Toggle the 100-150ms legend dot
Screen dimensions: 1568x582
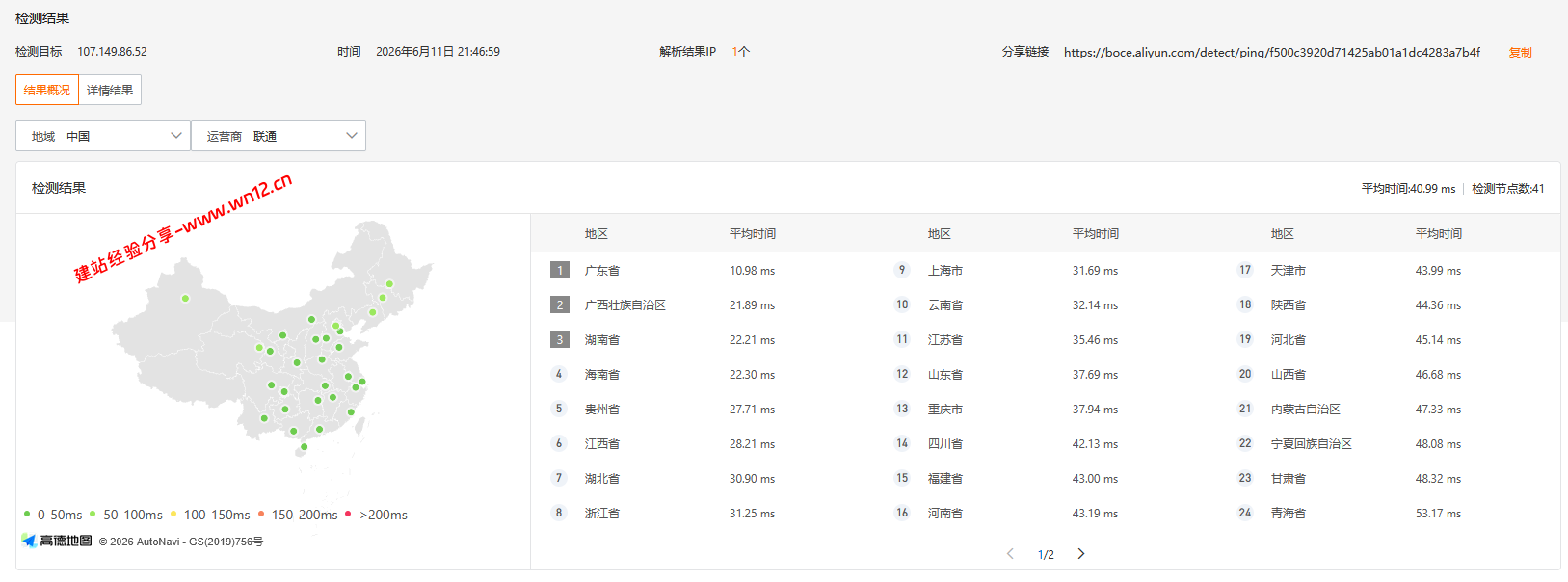click(x=173, y=514)
